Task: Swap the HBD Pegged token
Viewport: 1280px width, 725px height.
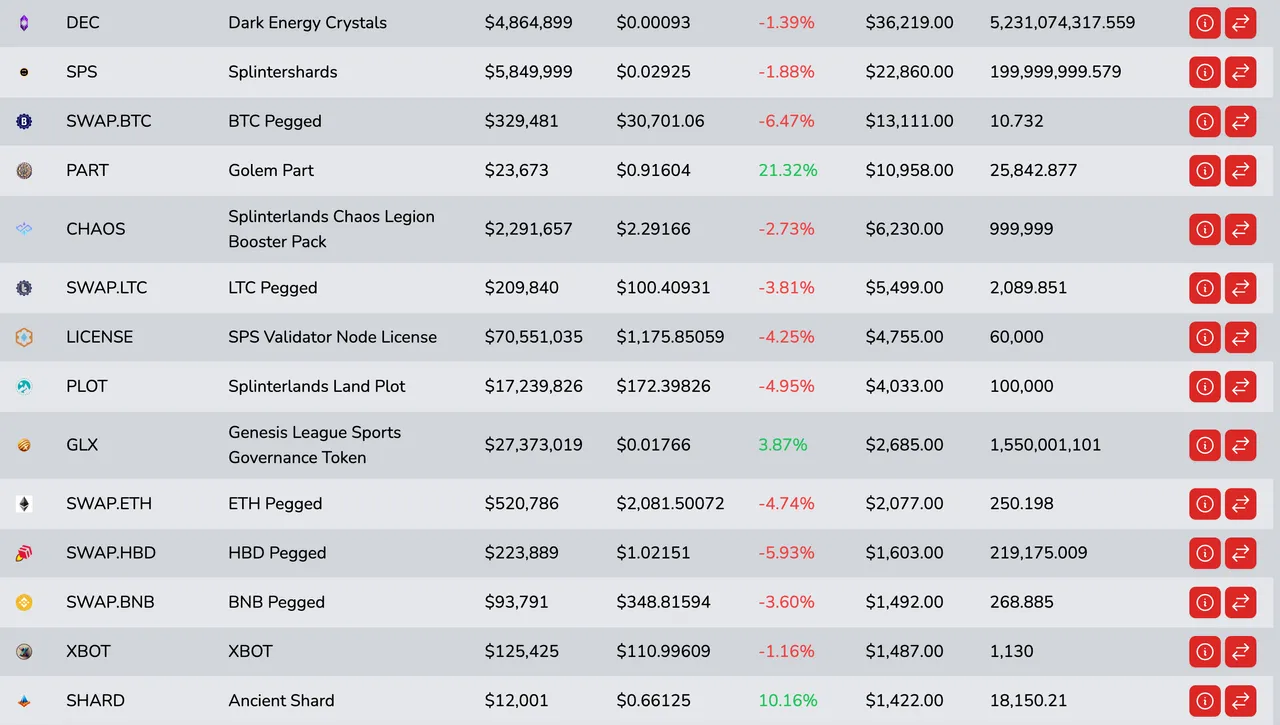Action: 1240,553
